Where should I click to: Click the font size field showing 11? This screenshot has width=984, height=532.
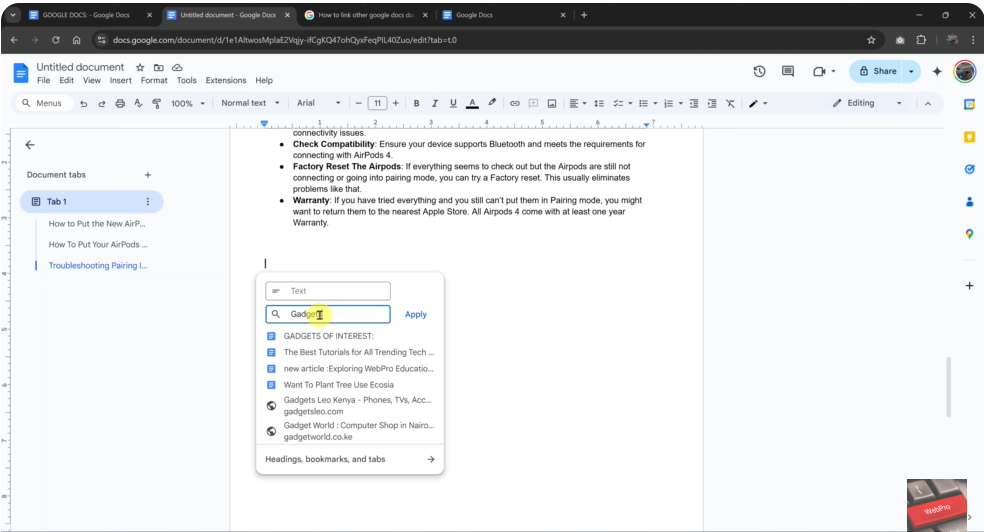pos(377,104)
